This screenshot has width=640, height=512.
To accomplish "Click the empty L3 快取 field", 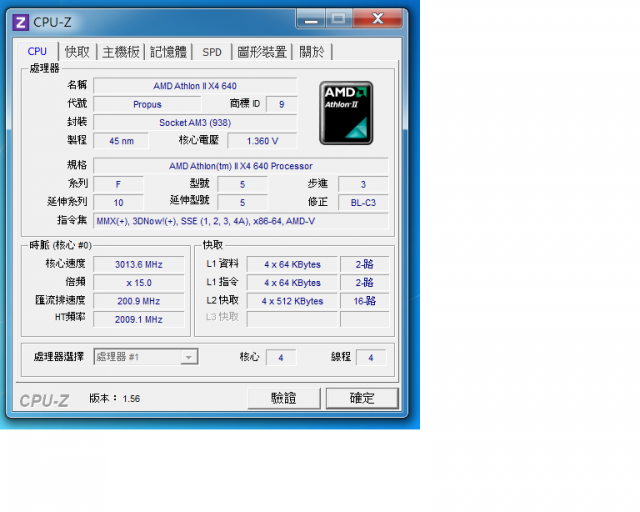I will [x=292, y=320].
